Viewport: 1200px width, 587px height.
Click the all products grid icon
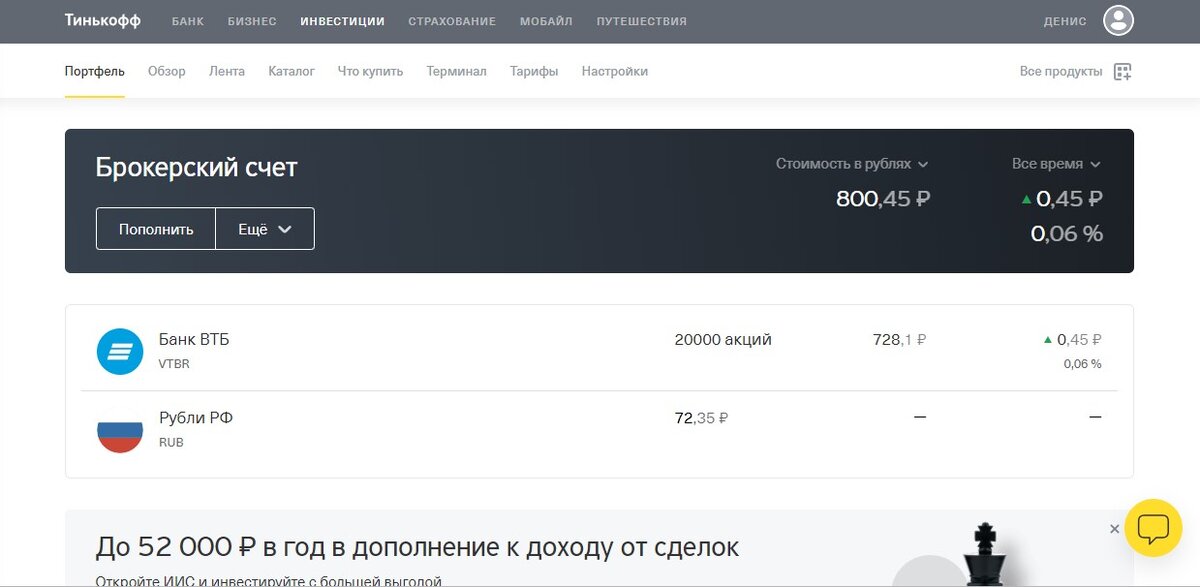[1123, 72]
